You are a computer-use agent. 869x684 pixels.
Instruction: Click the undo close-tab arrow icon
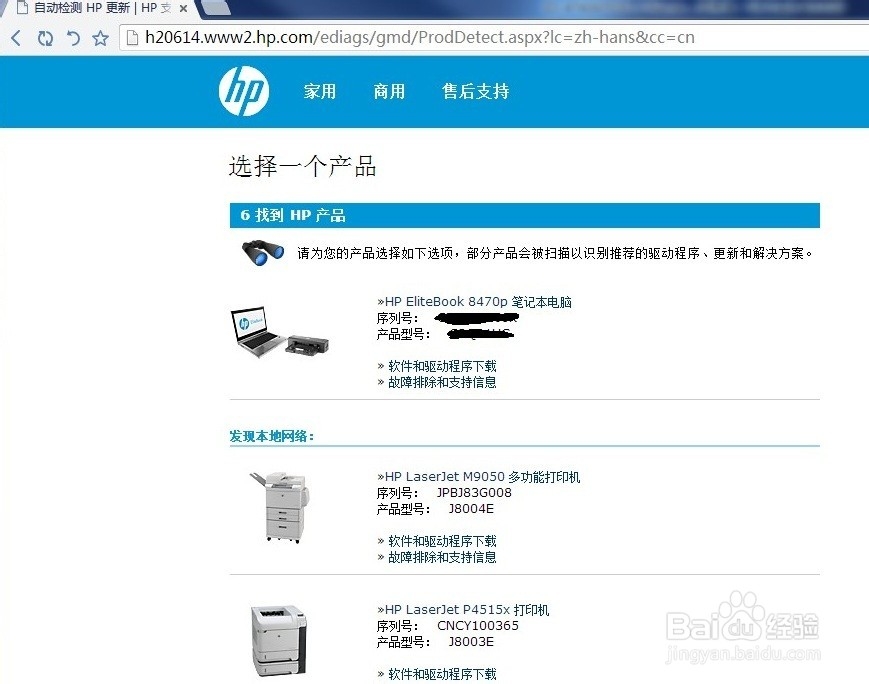(x=73, y=38)
